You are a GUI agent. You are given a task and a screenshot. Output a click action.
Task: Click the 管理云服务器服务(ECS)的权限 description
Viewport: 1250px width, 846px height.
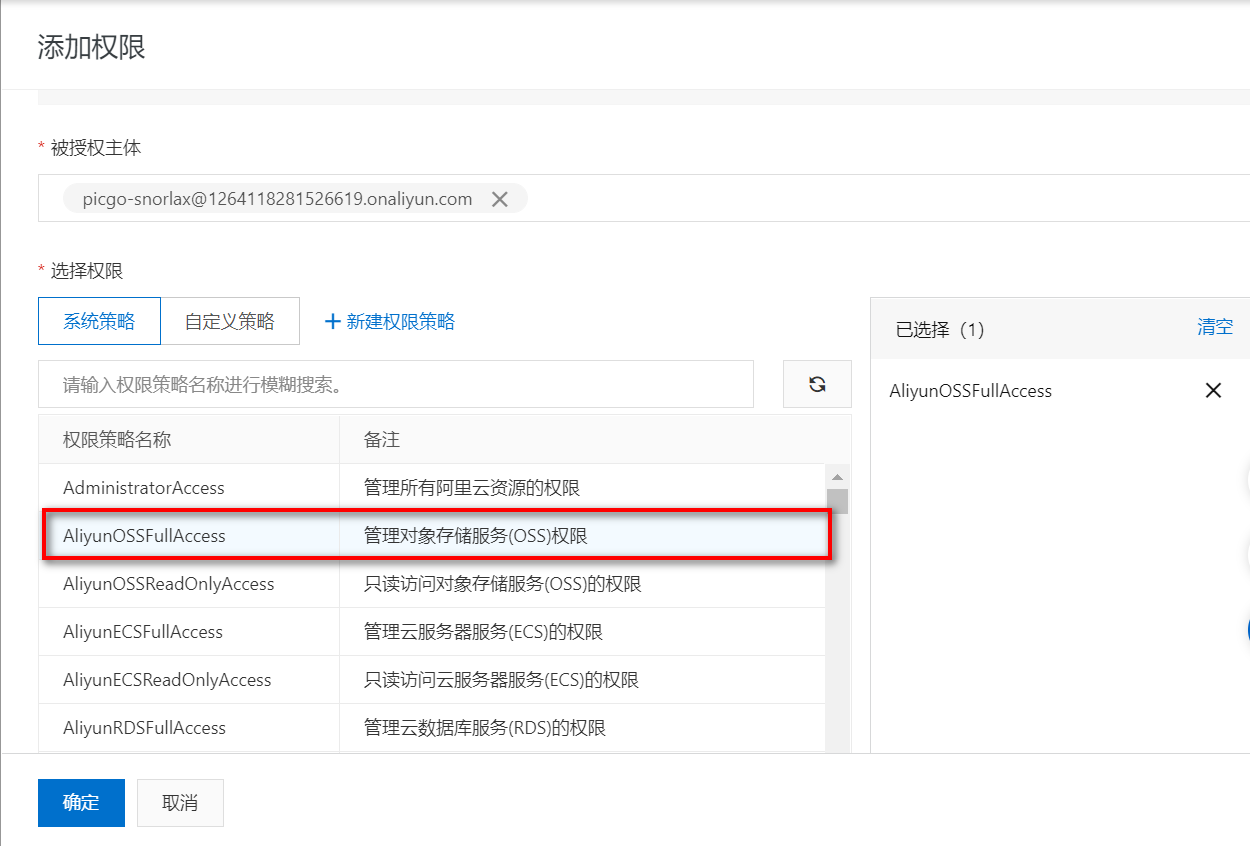tap(484, 632)
